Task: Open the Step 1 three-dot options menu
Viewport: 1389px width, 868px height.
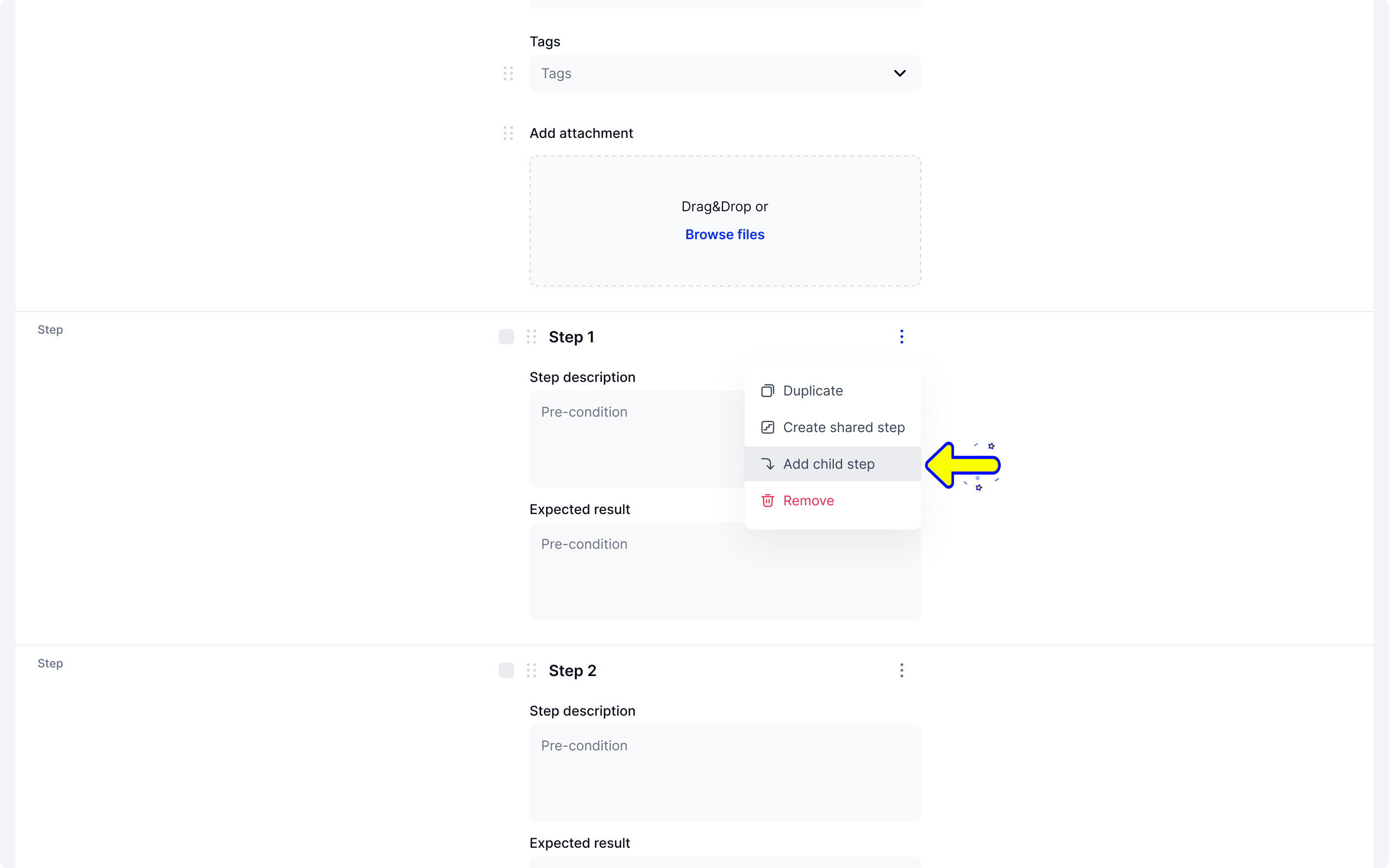Action: tap(902, 337)
